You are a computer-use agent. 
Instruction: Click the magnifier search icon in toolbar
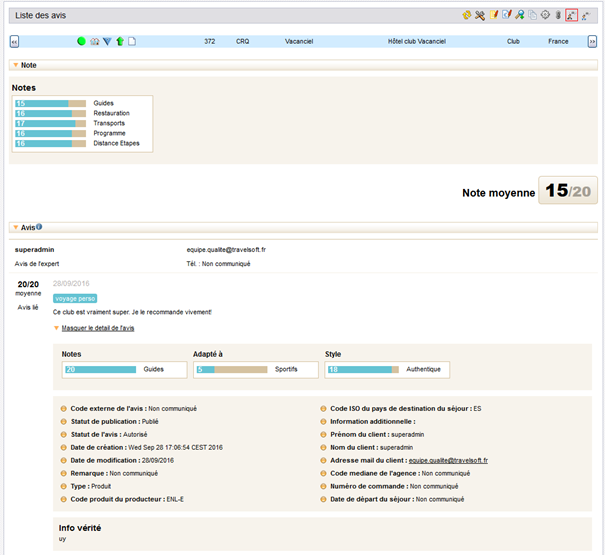[x=519, y=15]
